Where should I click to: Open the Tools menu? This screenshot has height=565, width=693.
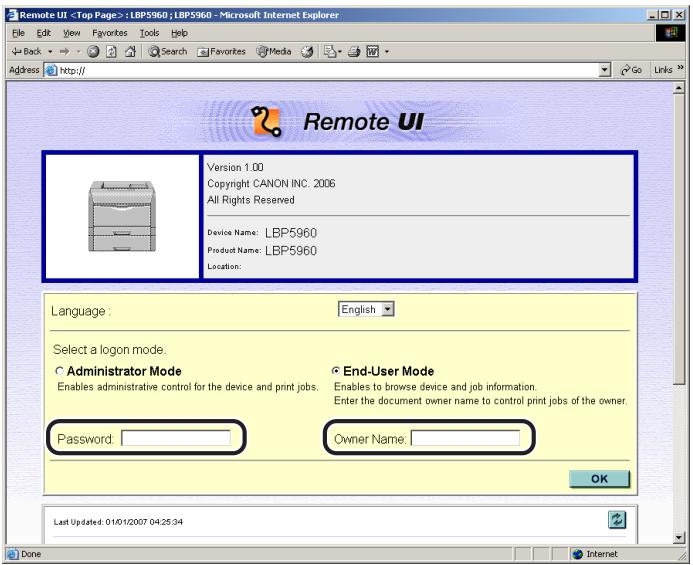pos(149,33)
